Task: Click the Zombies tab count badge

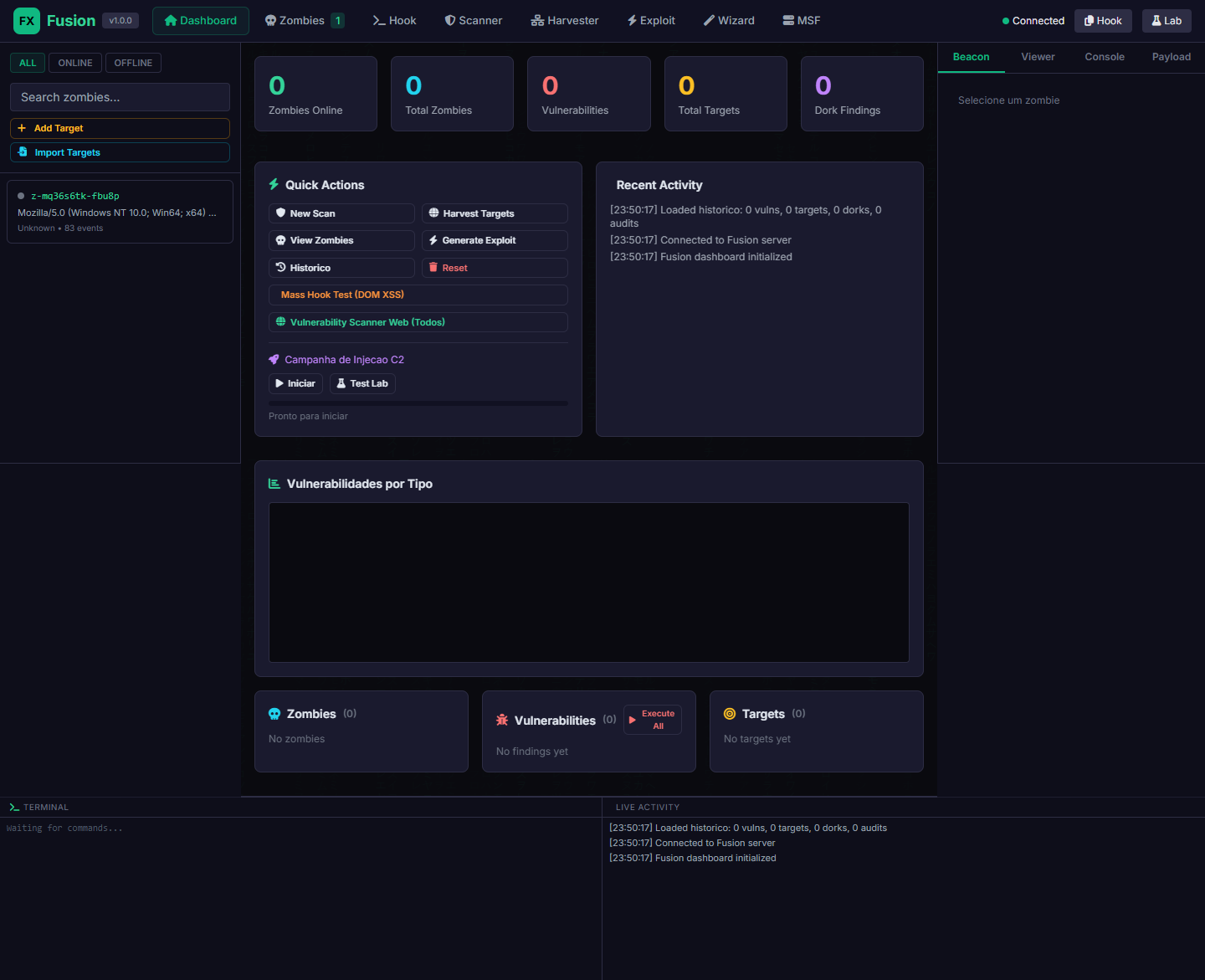Action: (x=338, y=21)
